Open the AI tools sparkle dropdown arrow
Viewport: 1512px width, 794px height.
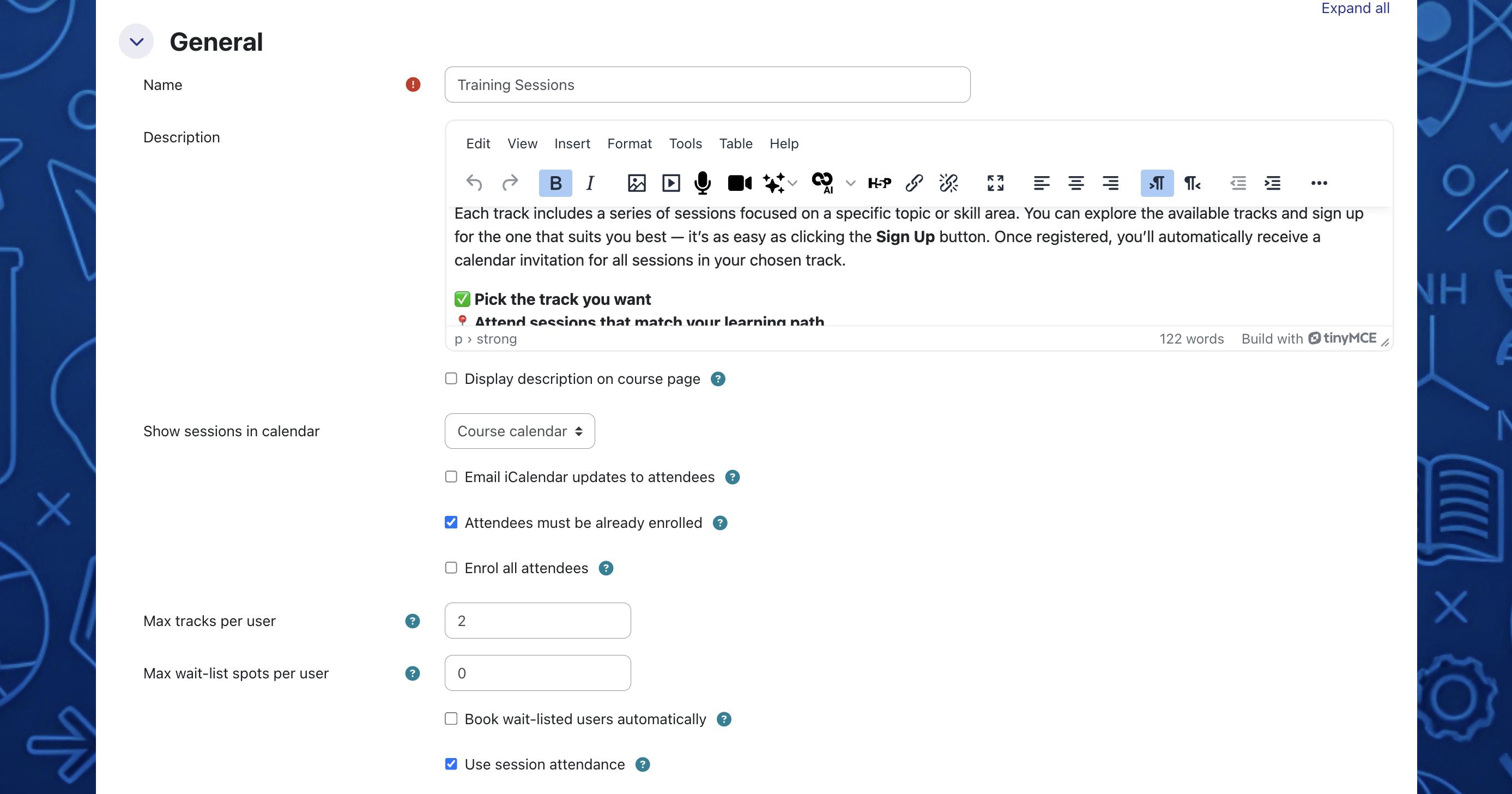coord(793,183)
